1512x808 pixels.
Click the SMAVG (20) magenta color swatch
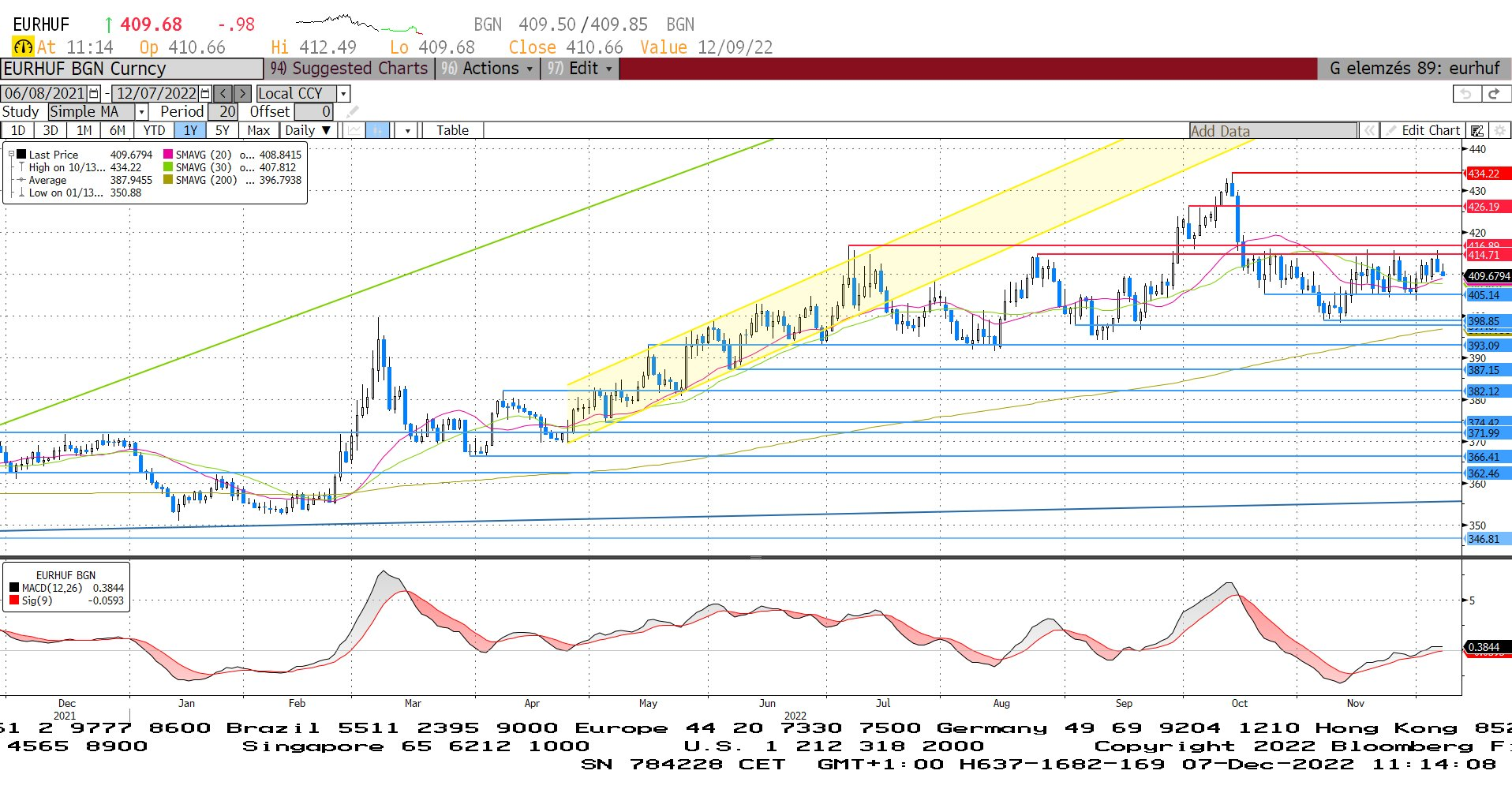(168, 155)
